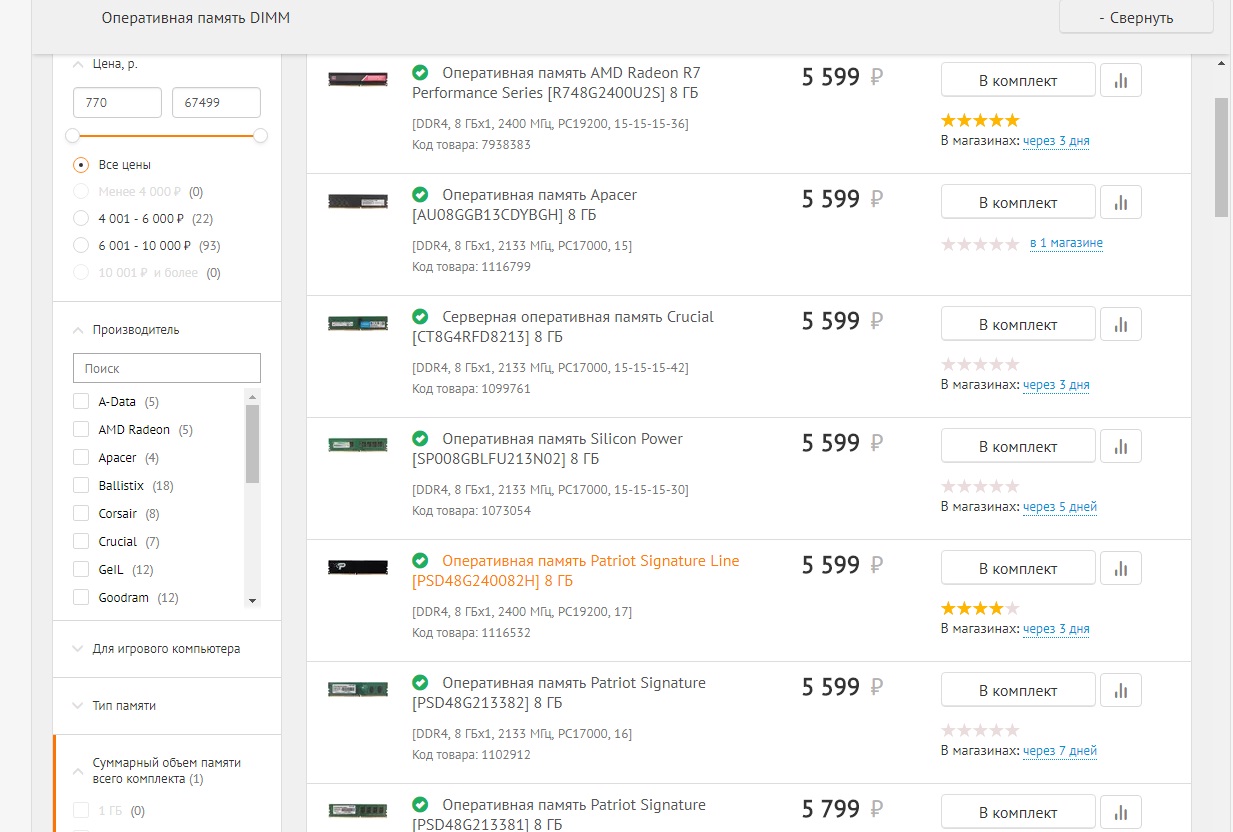Click five-star rating of AMD Radeon R7

pyautogui.click(x=980, y=121)
